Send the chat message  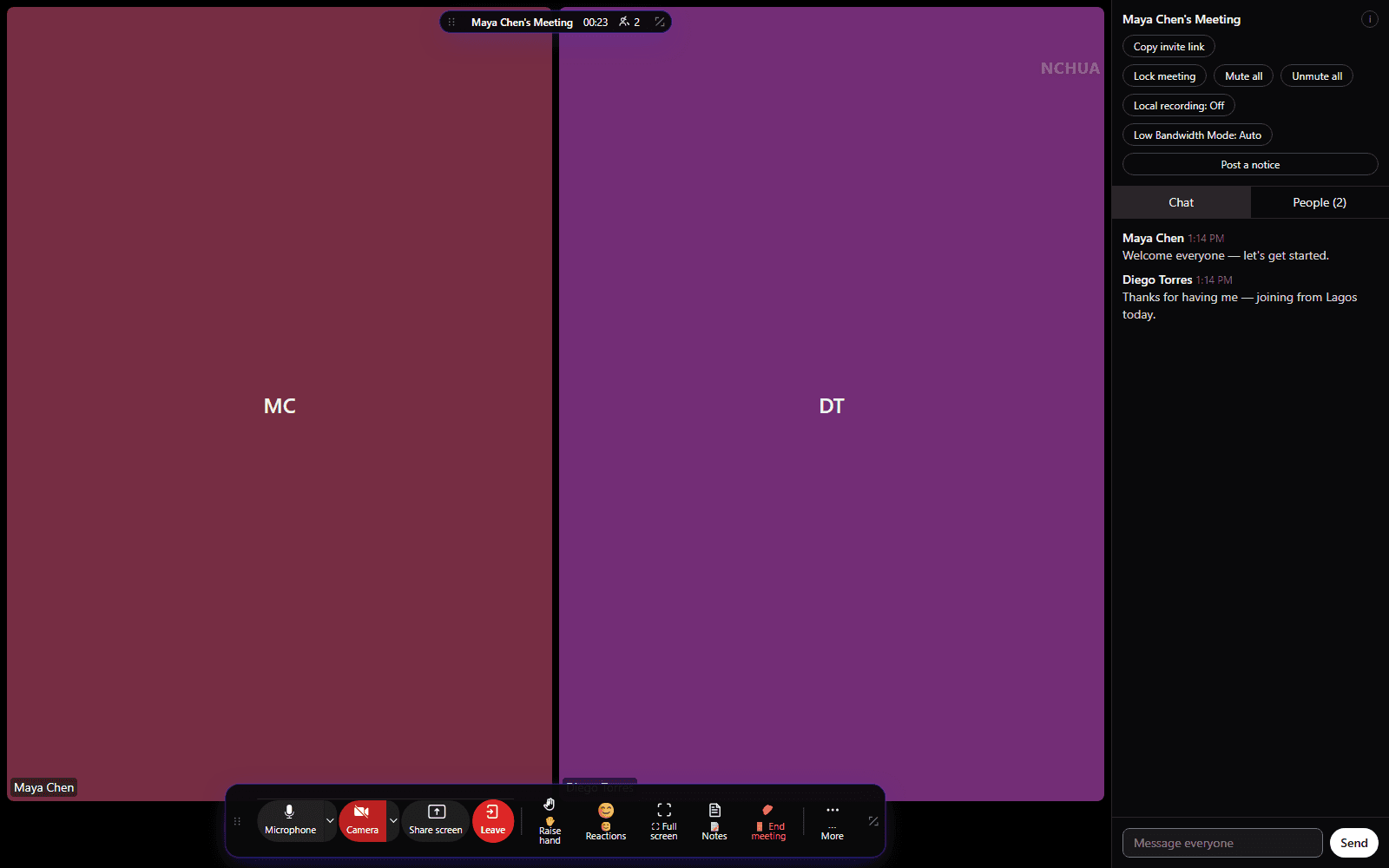[1353, 843]
